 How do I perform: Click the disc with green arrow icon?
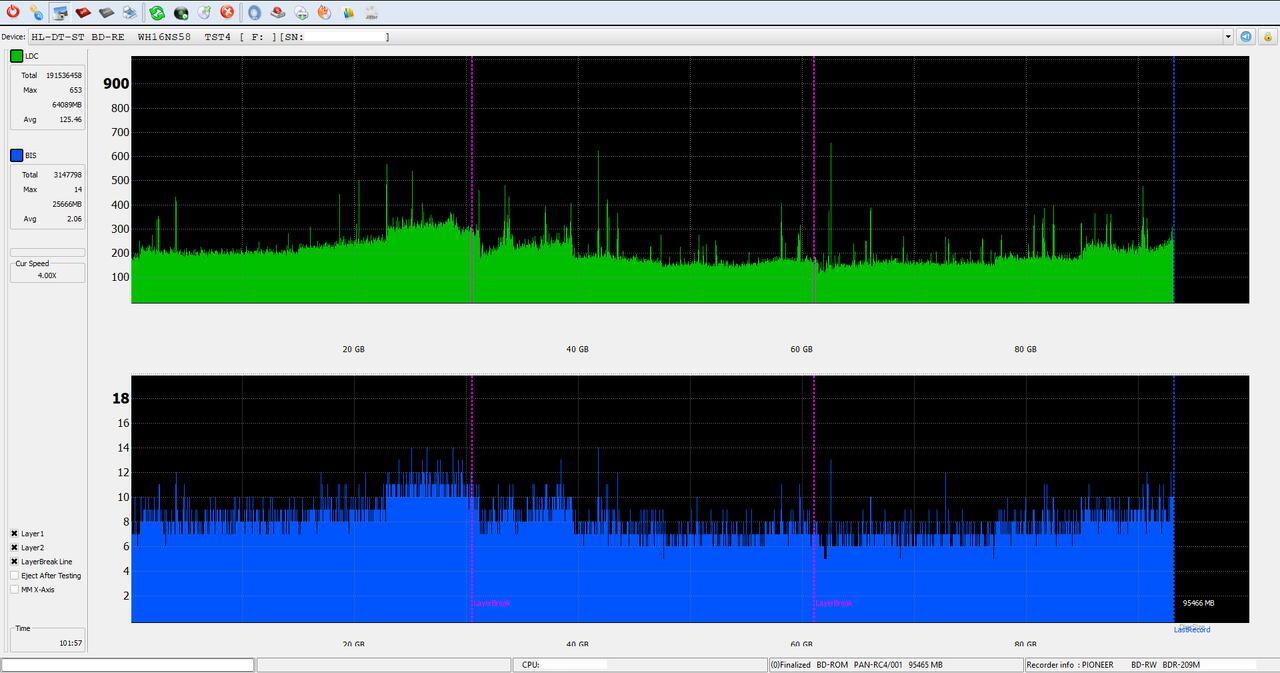pyautogui.click(x=204, y=12)
